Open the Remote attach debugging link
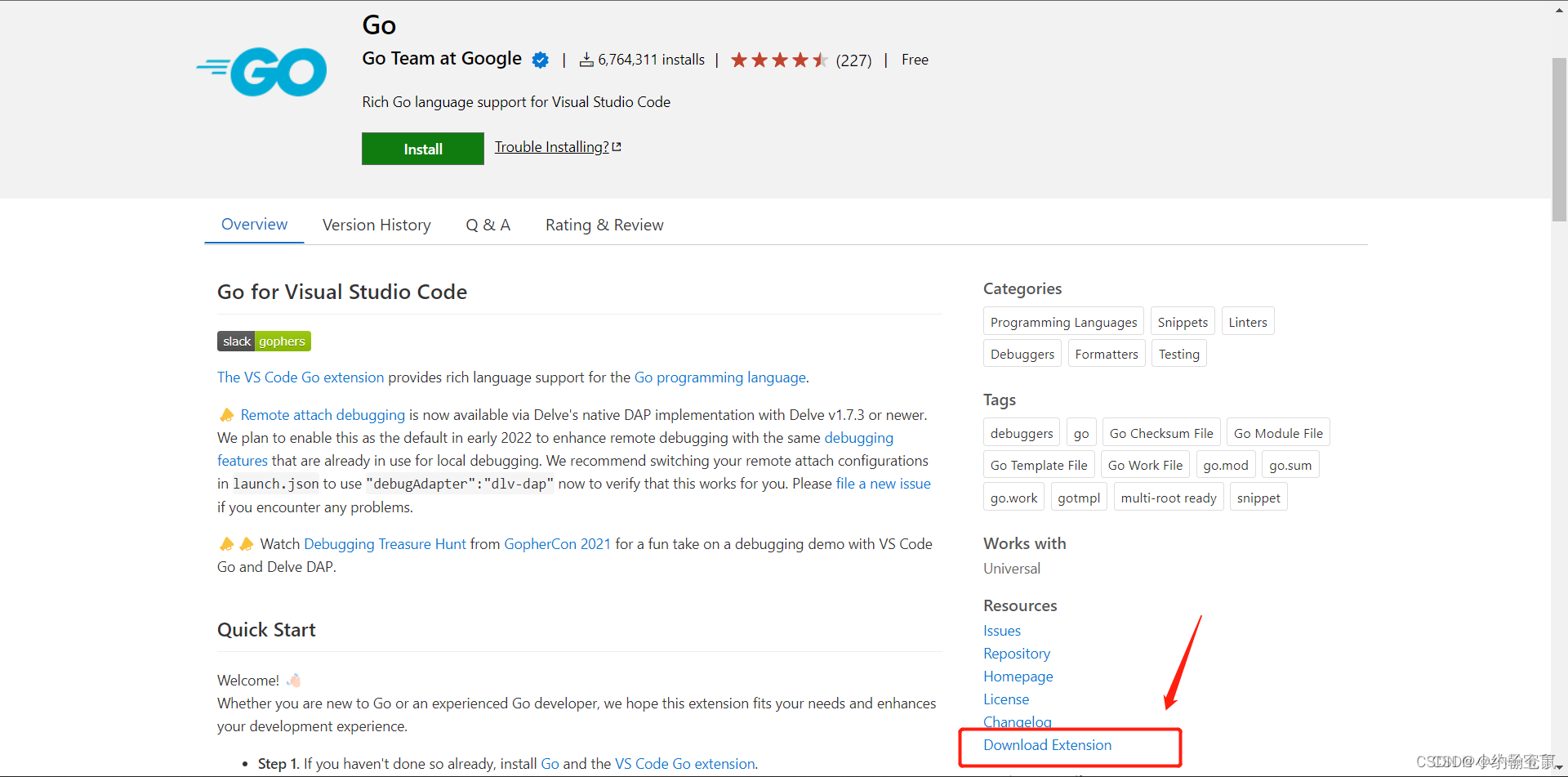The width and height of the screenshot is (1568, 777). [323, 415]
